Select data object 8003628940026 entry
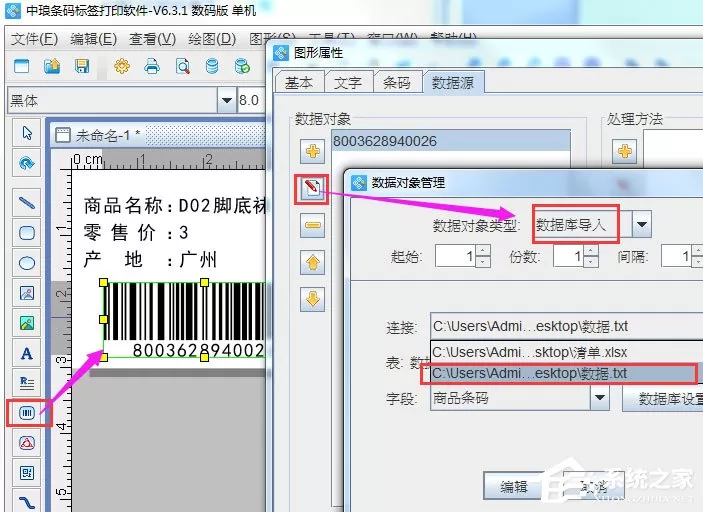Screen dimensions: 703x512 (451, 141)
